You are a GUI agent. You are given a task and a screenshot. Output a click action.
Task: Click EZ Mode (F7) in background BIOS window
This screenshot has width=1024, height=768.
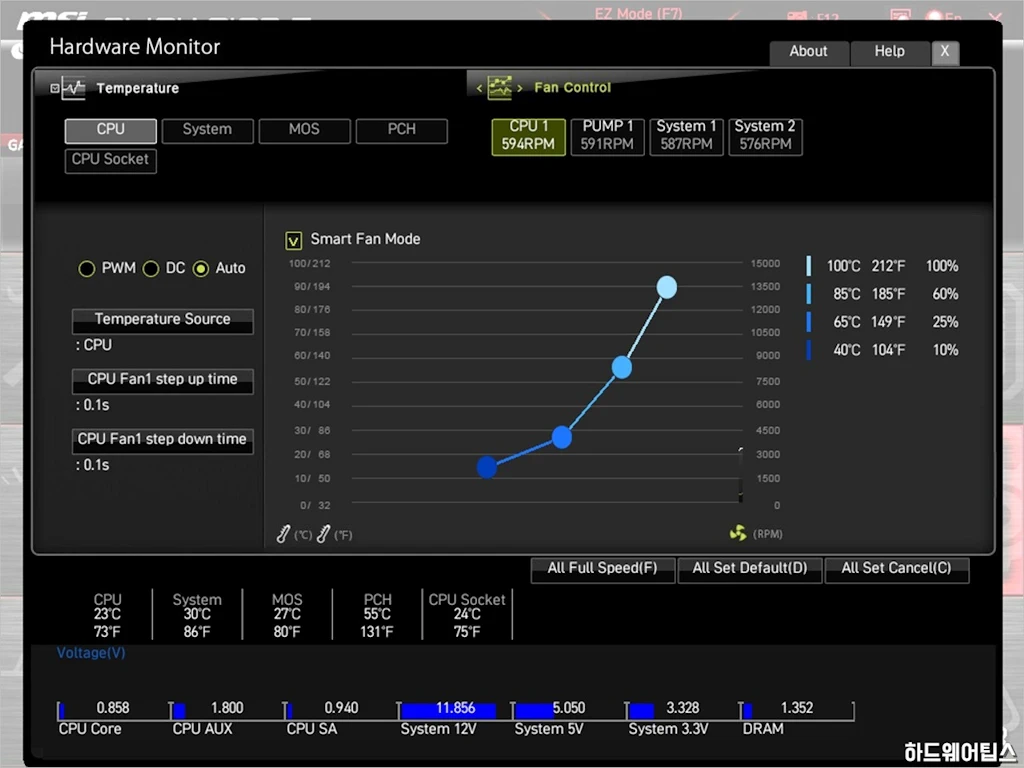[638, 13]
